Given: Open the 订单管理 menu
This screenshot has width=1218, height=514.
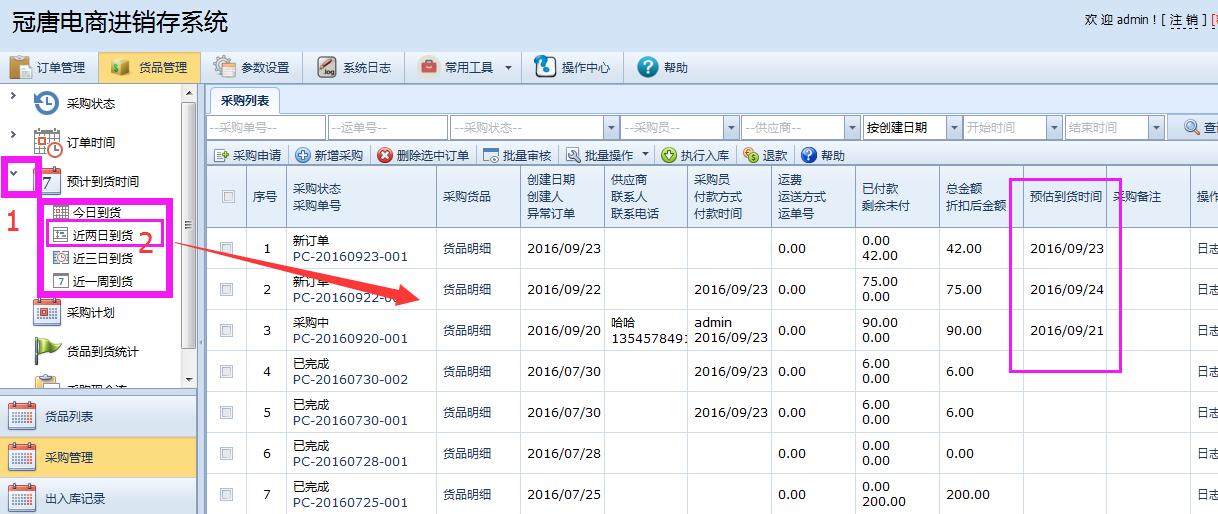Looking at the screenshot, I should point(47,68).
